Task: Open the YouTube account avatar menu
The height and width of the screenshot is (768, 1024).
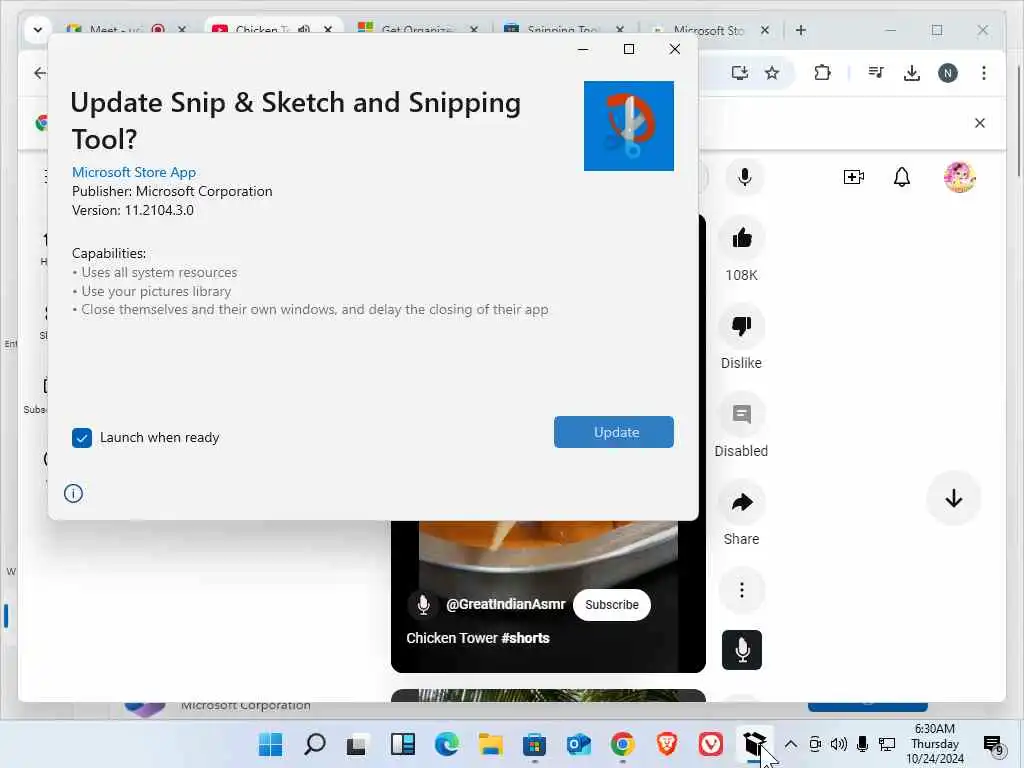Action: point(959,177)
